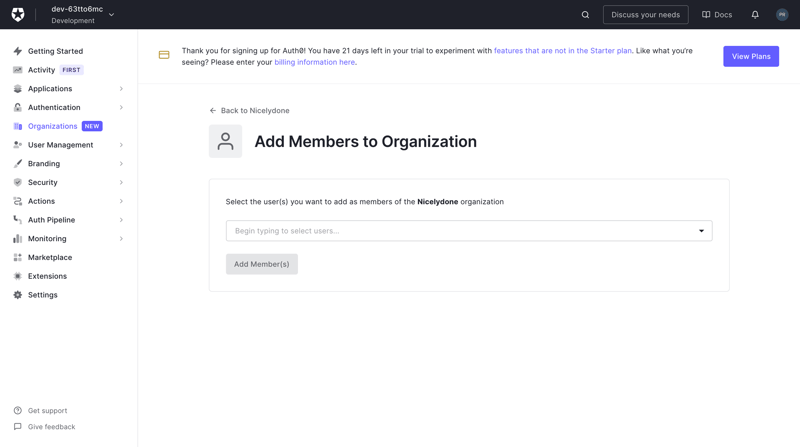The width and height of the screenshot is (800, 447).
Task: Click the Auth0 shield logo
Action: (x=18, y=14)
